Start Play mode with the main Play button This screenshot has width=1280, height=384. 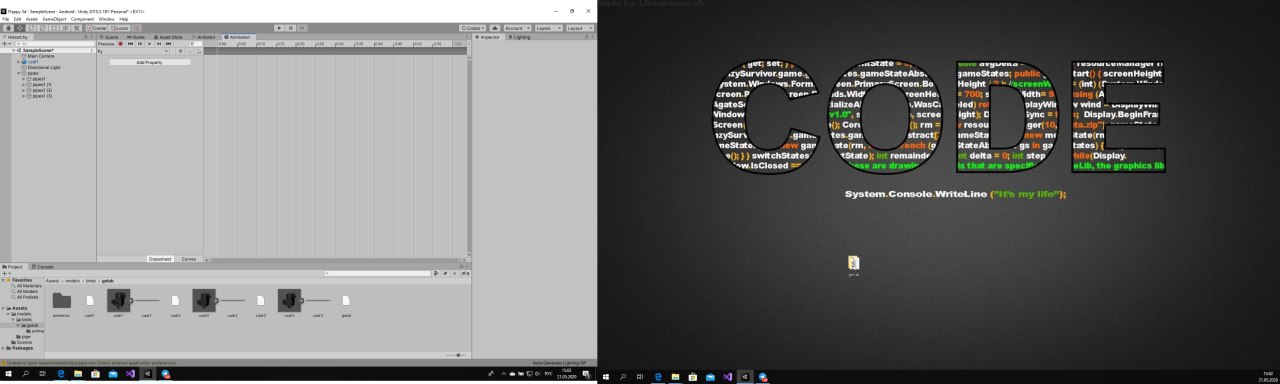click(279, 28)
